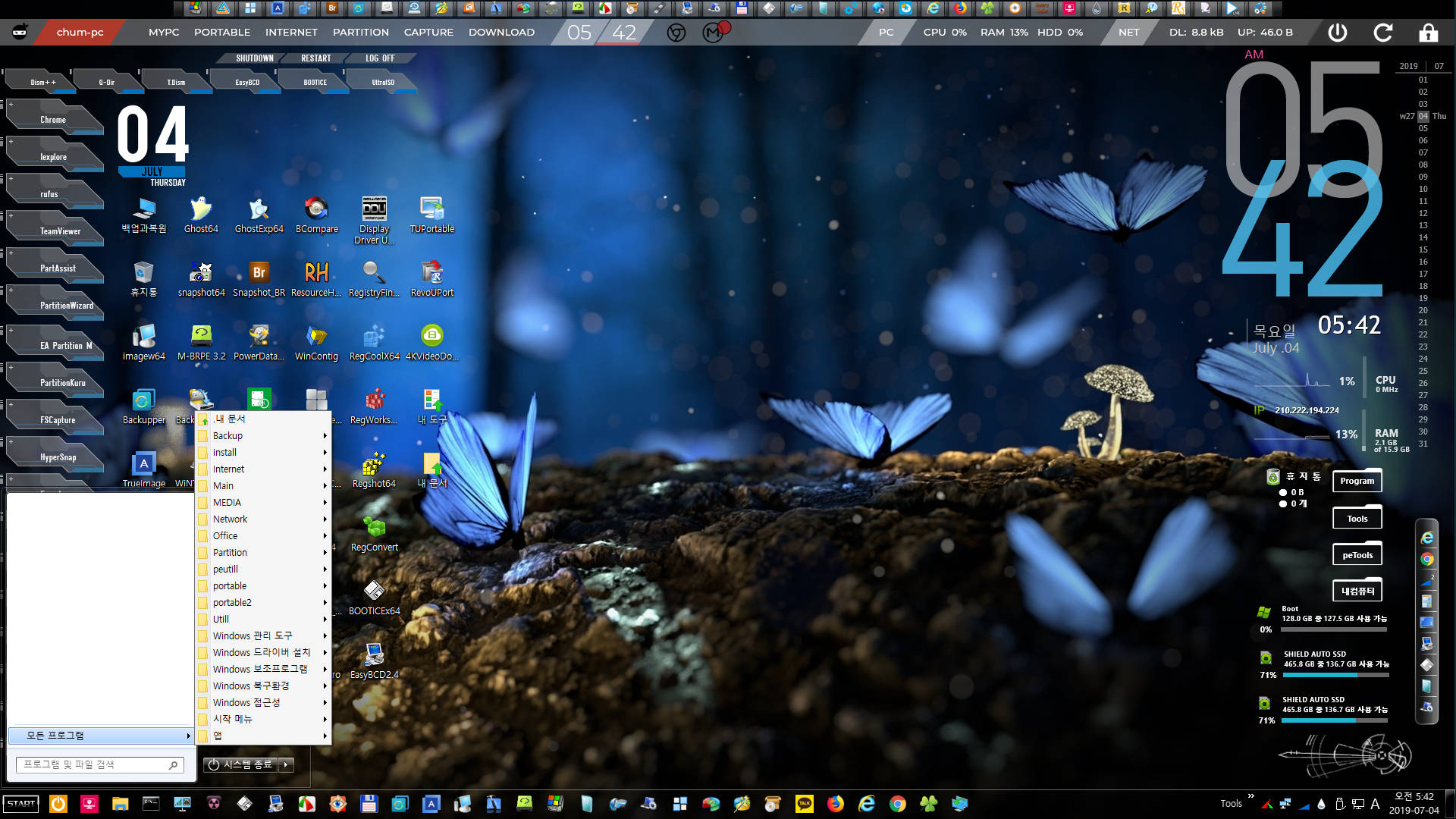Viewport: 1456px width, 819px height.
Task: Launch the M-BRPE 3.2 icon
Action: [201, 343]
